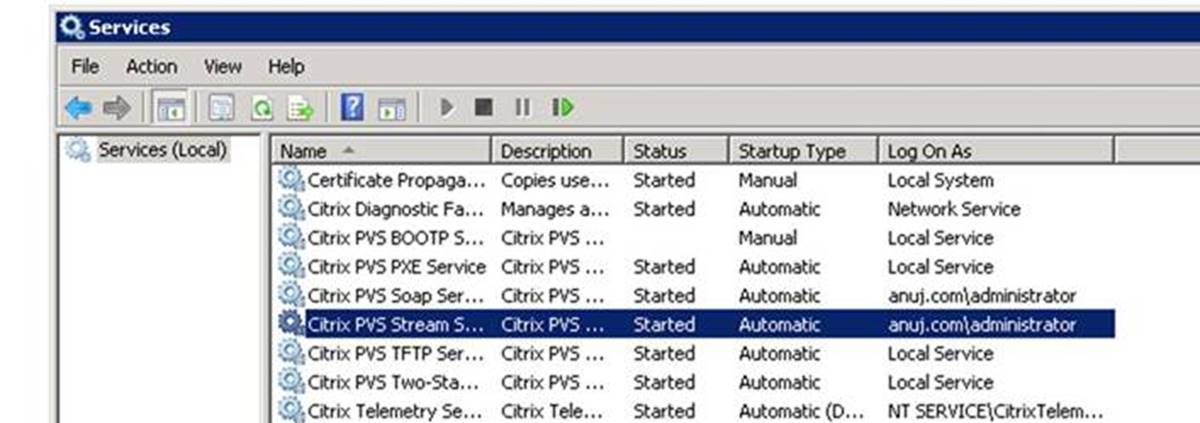Open the File menu
The image size is (1200, 423).
pyautogui.click(x=85, y=67)
